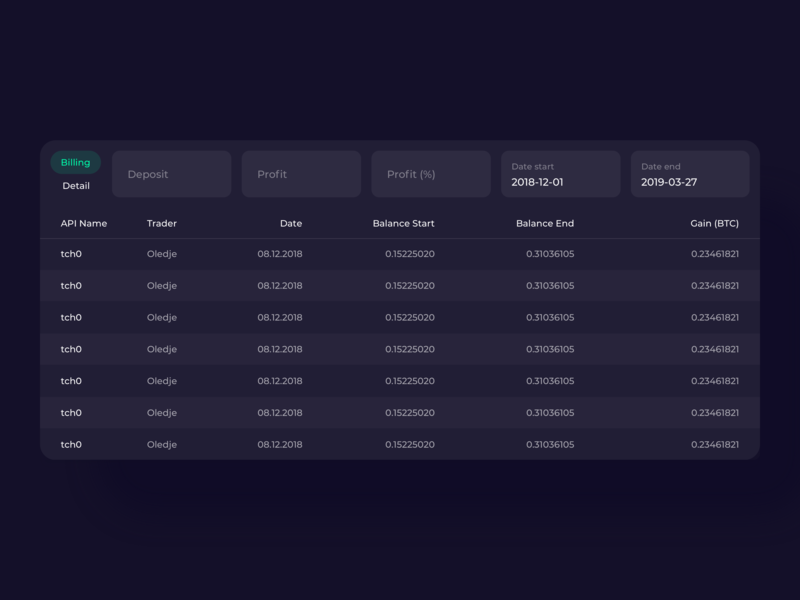Open the Date end picker
The height and width of the screenshot is (600, 800).
(x=689, y=174)
